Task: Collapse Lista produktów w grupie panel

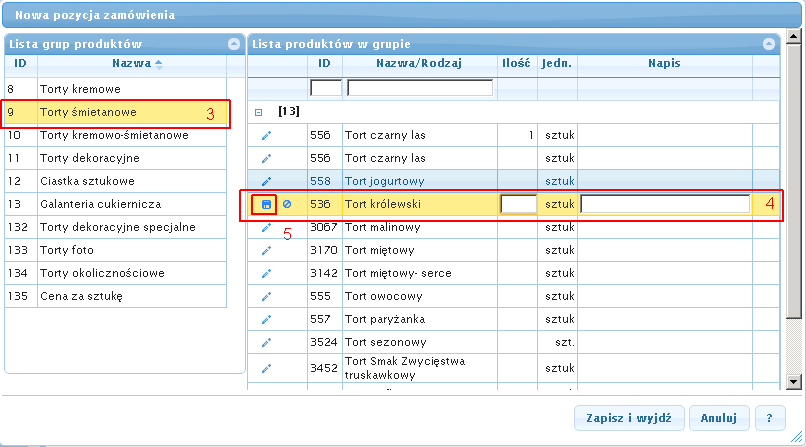Action: coord(769,44)
